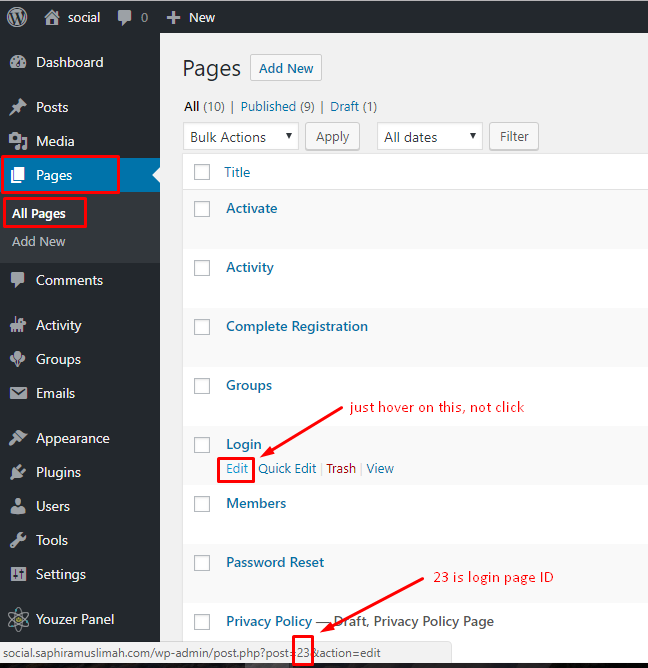
Task: Click the Activity icon in sidebar
Action: click(18, 325)
